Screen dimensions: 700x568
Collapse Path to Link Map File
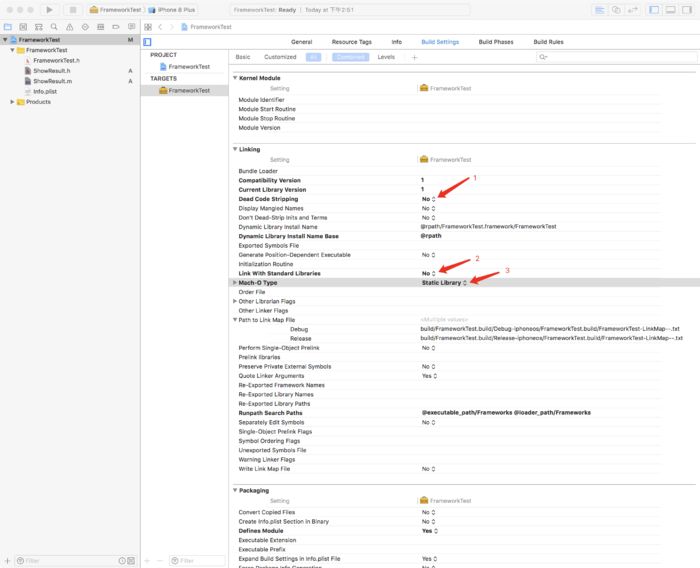[x=235, y=320]
